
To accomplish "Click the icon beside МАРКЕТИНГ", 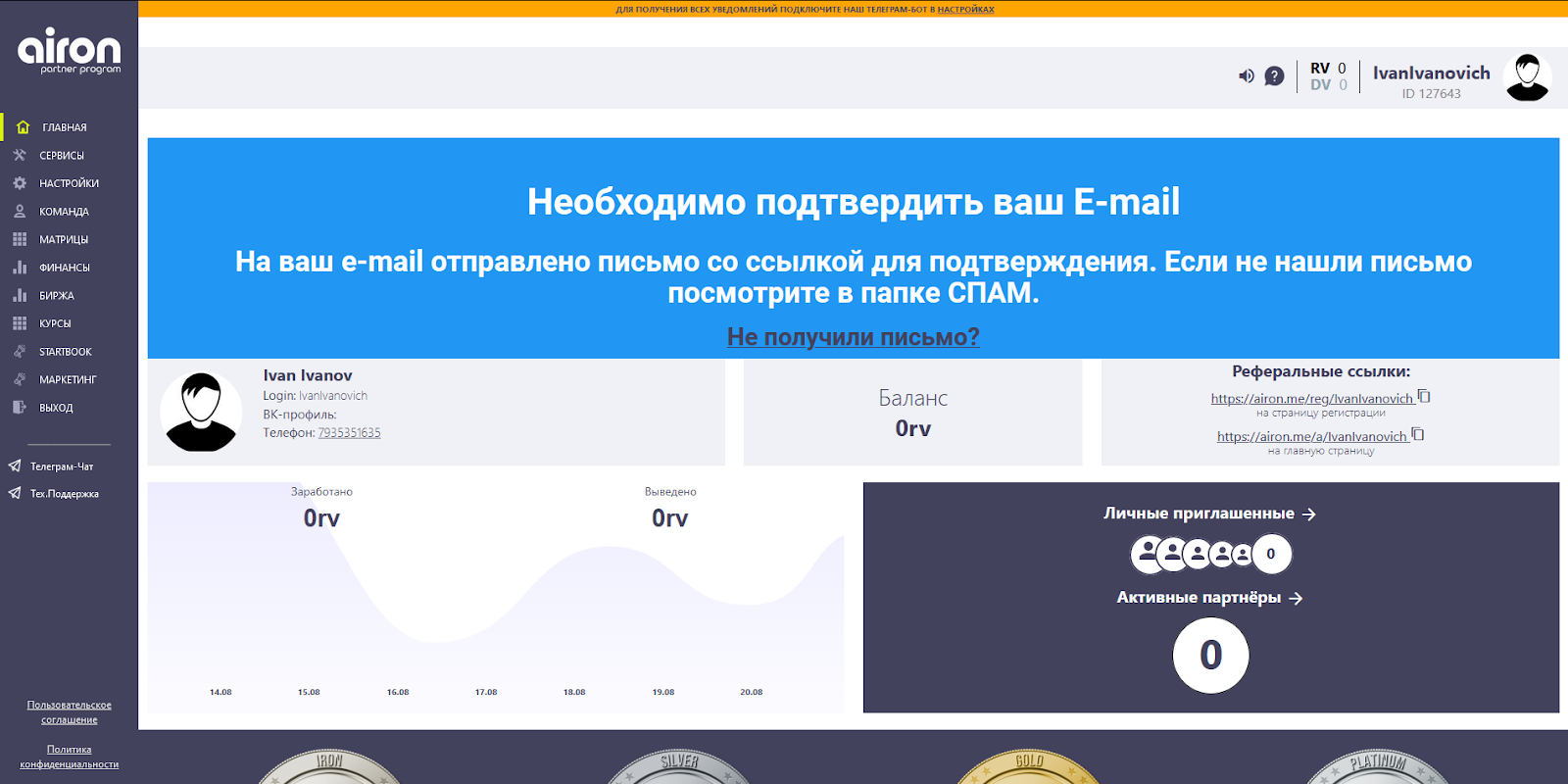I will 20,378.
